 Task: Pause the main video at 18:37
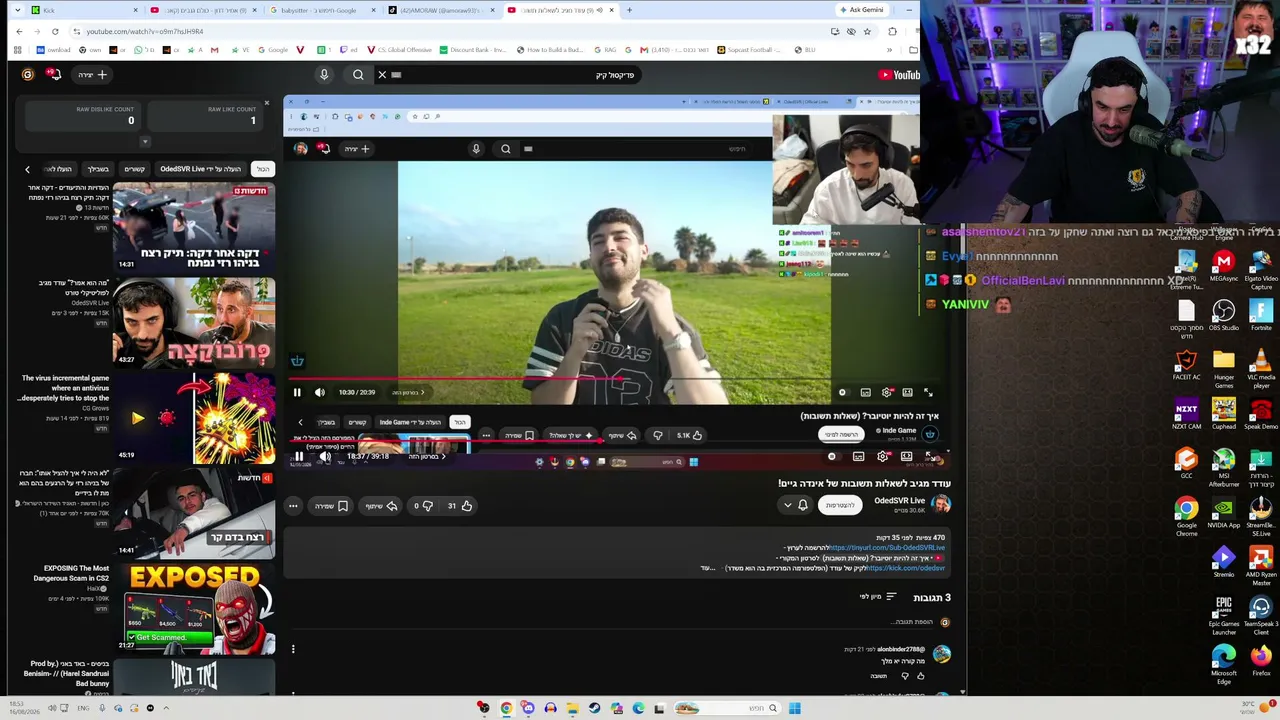(x=298, y=457)
